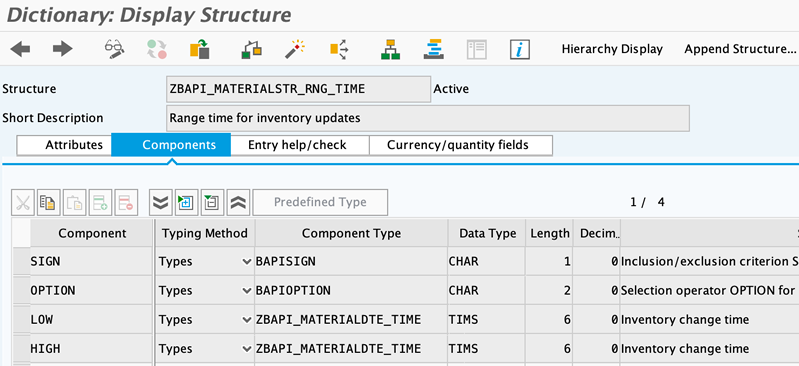Click Append Structure button
Image resolution: width=799 pixels, height=366 pixels.
pos(740,49)
